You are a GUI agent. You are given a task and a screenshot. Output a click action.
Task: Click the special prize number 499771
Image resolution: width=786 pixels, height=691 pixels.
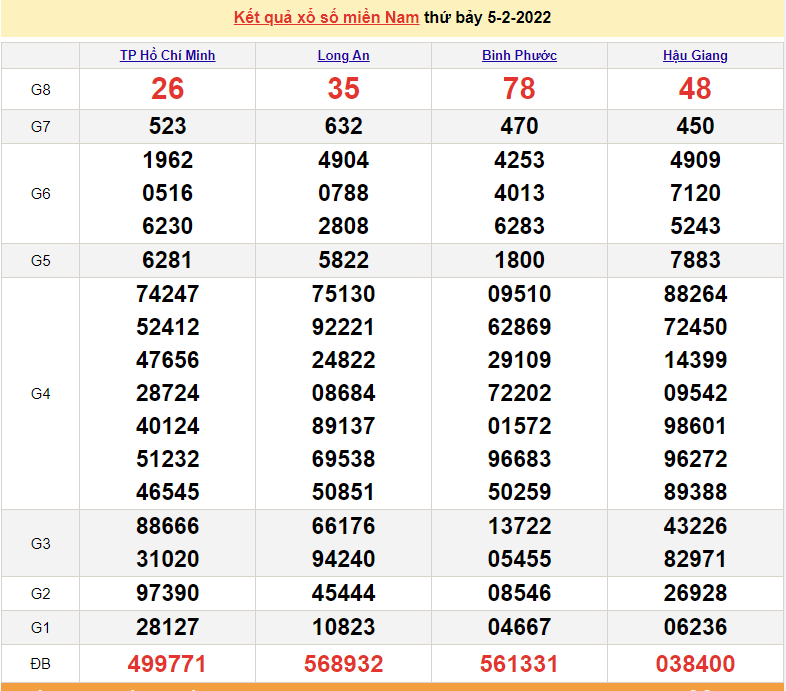[167, 664]
